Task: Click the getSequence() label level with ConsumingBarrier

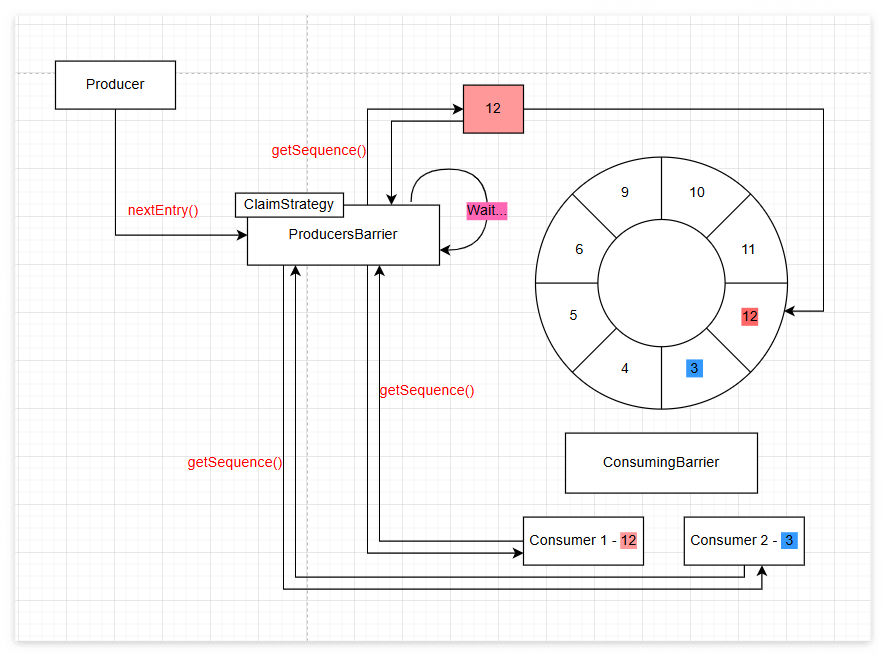Action: pyautogui.click(x=234, y=462)
